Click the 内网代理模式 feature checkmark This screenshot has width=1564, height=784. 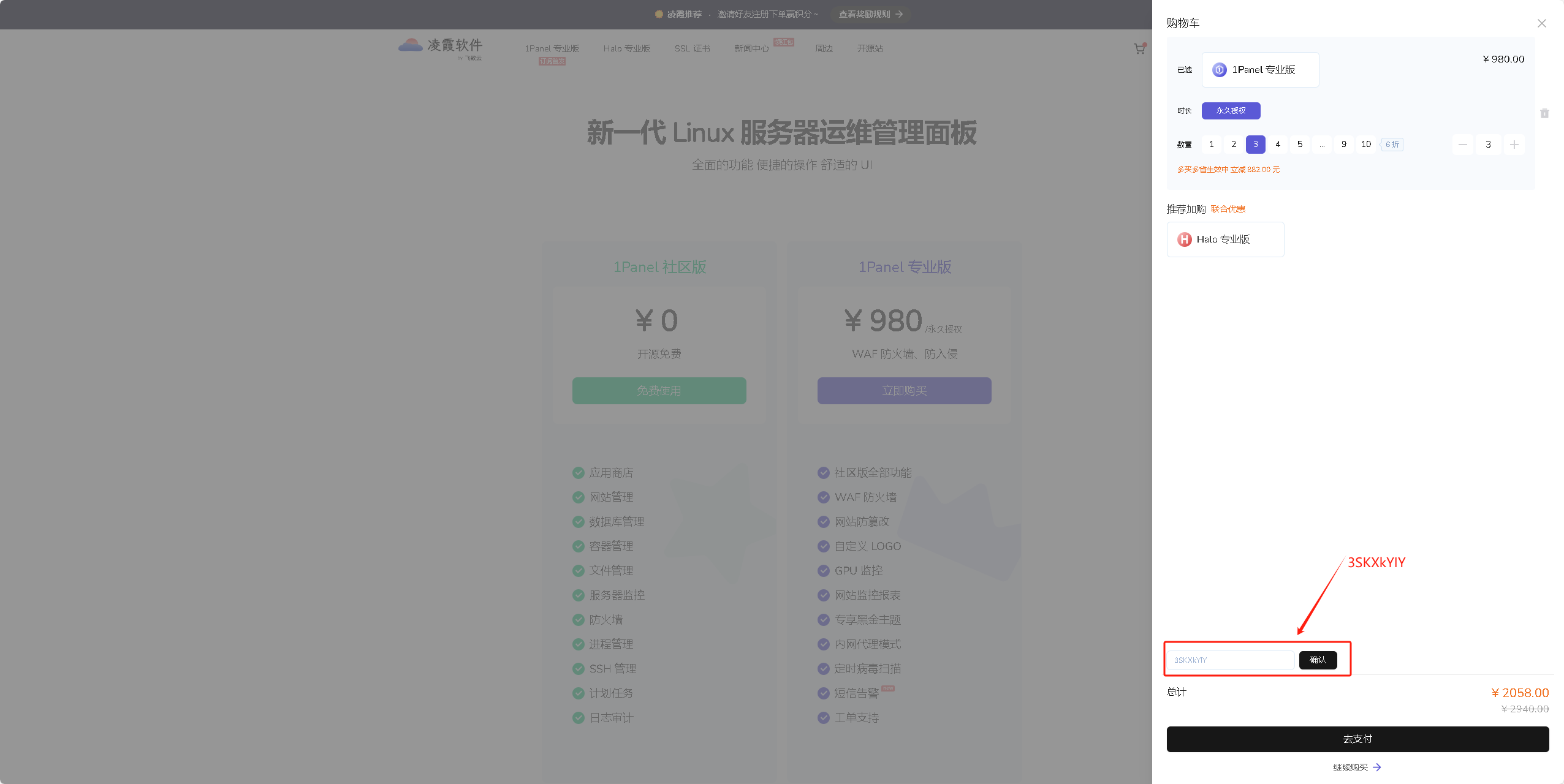823,644
